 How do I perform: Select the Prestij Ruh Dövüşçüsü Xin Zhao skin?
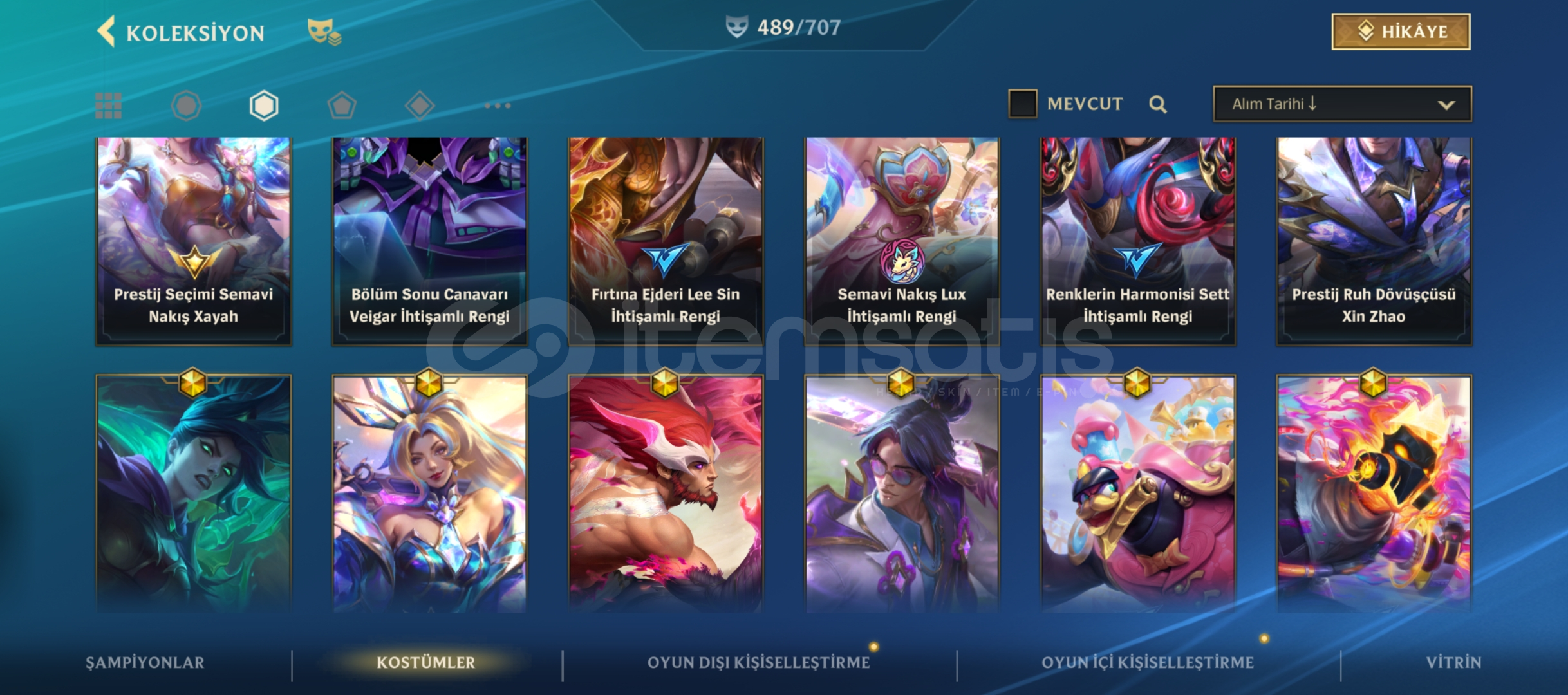coord(1374,241)
